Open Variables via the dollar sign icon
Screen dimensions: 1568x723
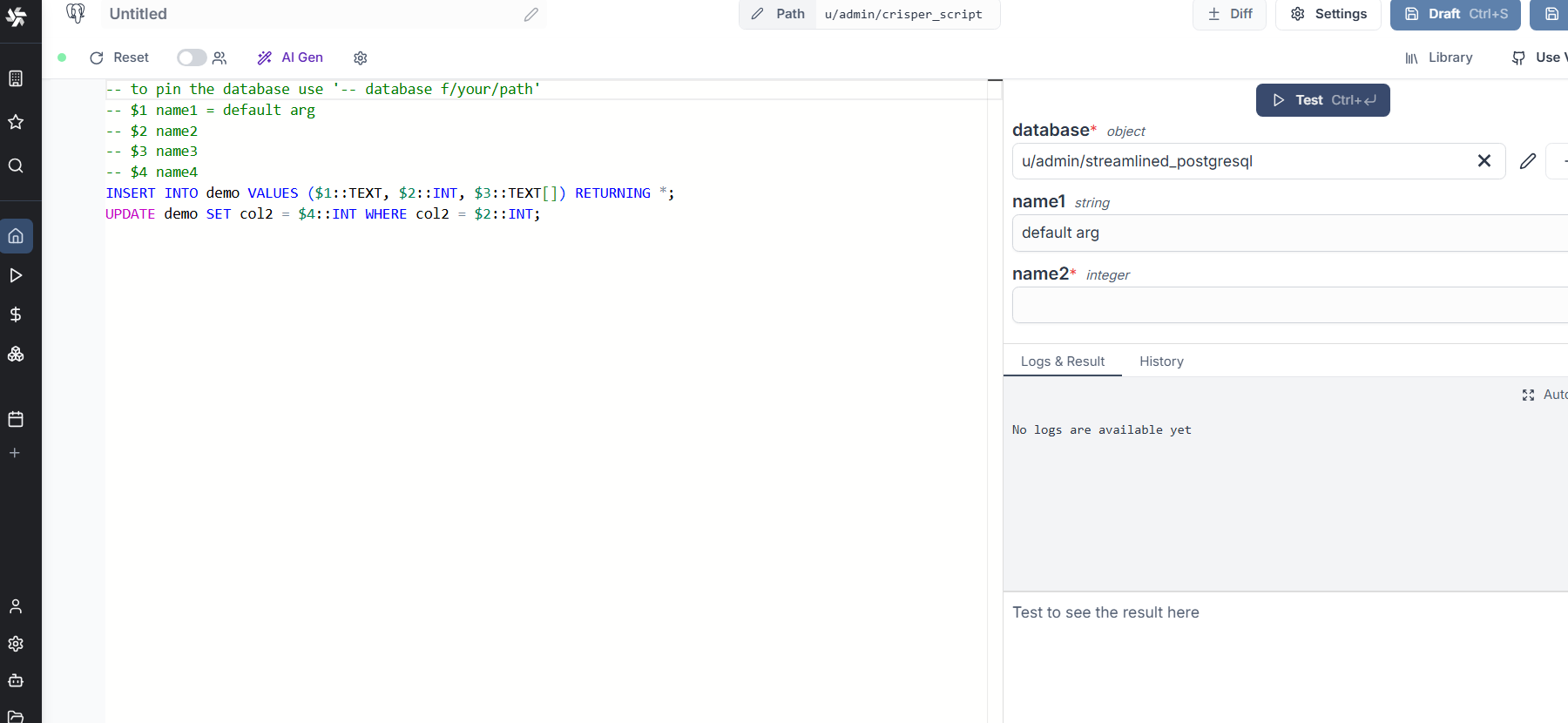tap(16, 314)
